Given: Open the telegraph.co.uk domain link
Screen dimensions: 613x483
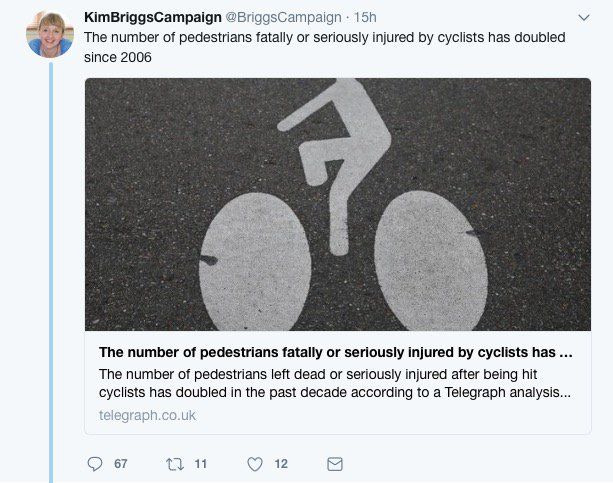Looking at the screenshot, I should tap(147, 414).
